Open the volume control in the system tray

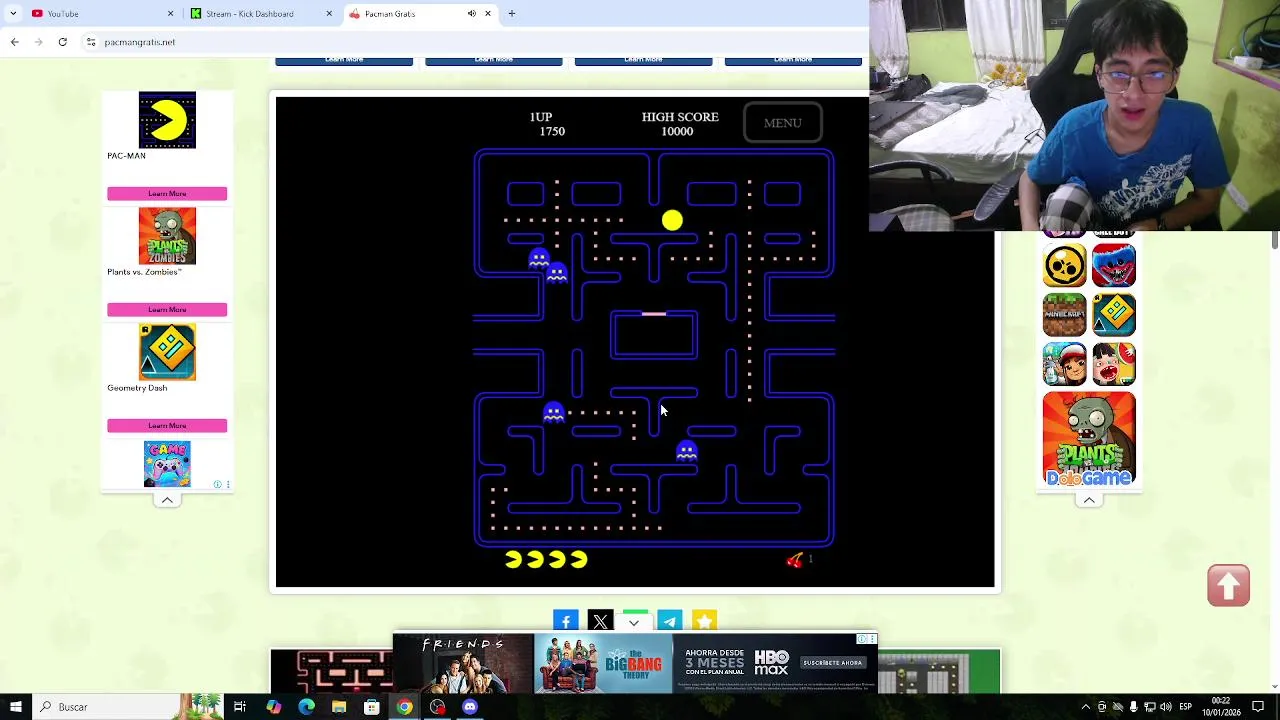(1166, 707)
